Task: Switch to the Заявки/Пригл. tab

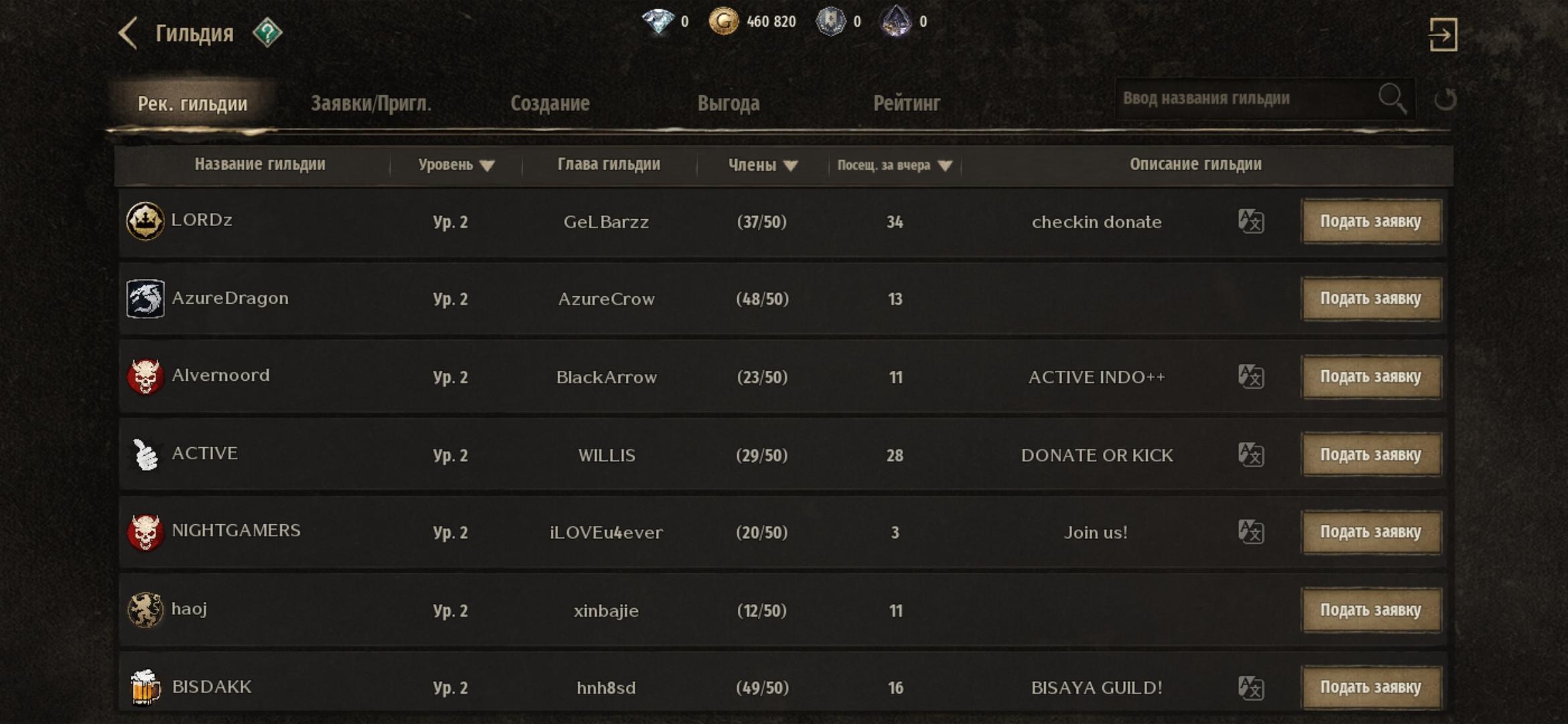Action: click(x=371, y=103)
